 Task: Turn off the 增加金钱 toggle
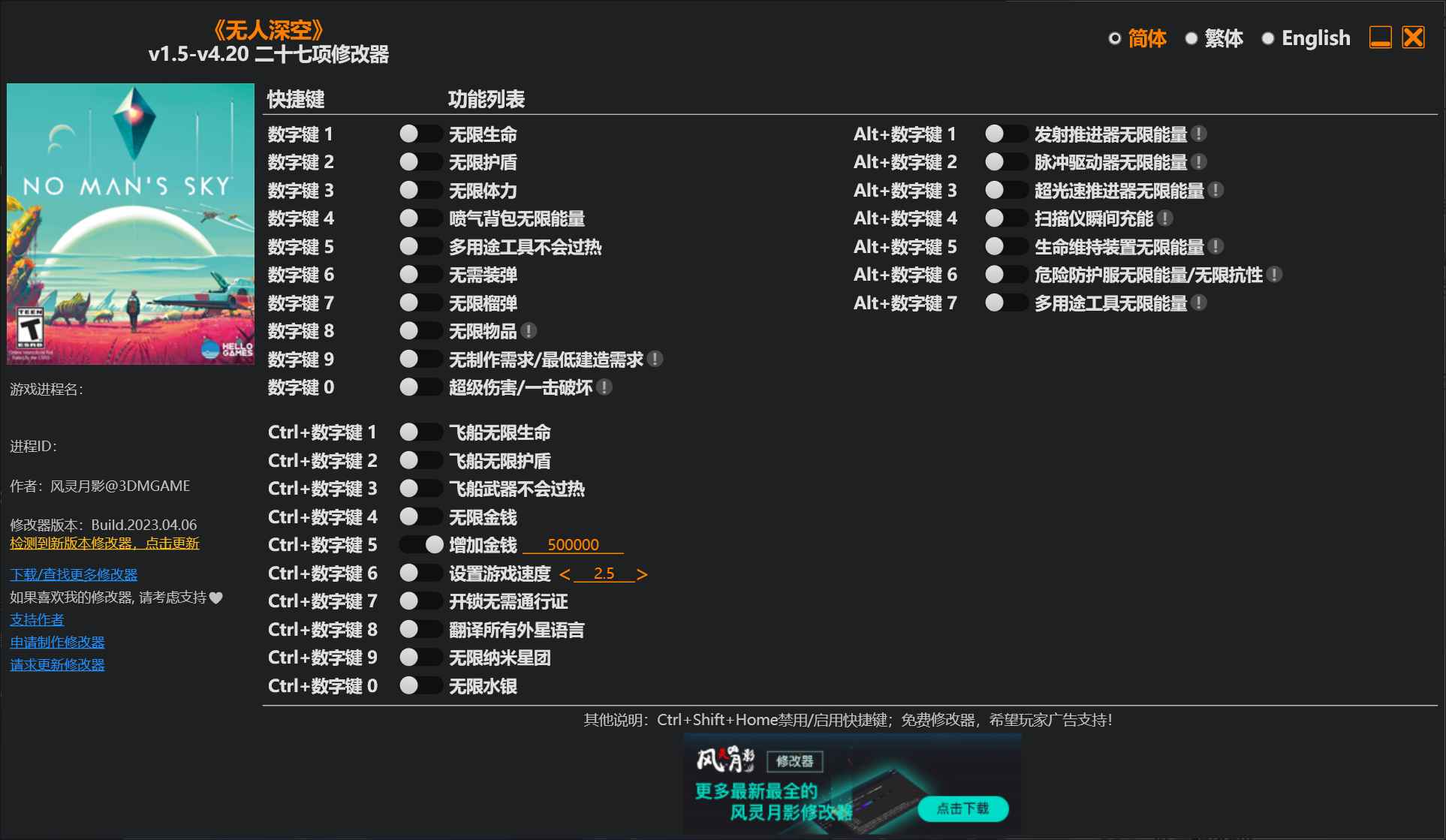(x=422, y=545)
